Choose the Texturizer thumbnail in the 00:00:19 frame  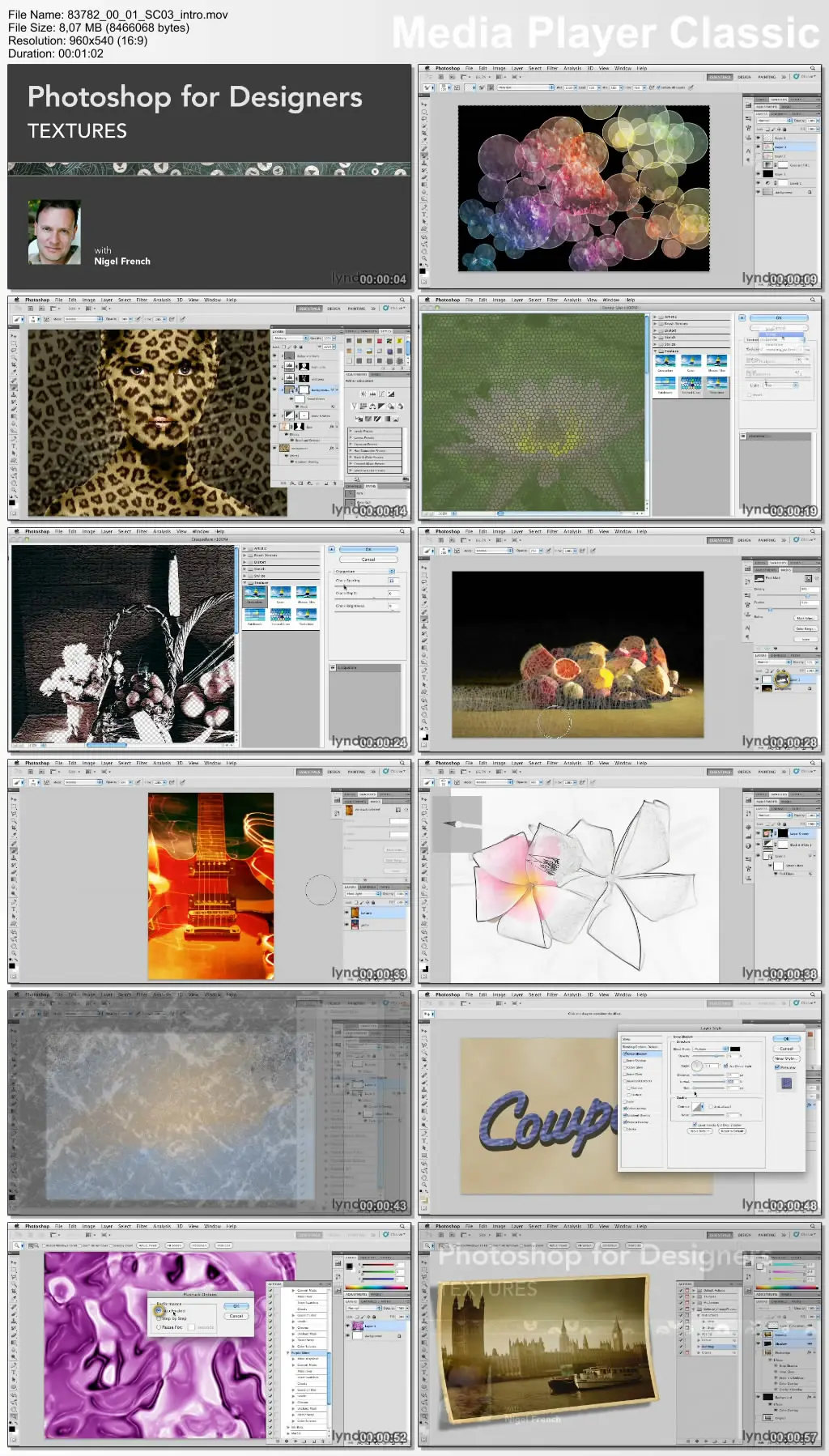pos(716,385)
